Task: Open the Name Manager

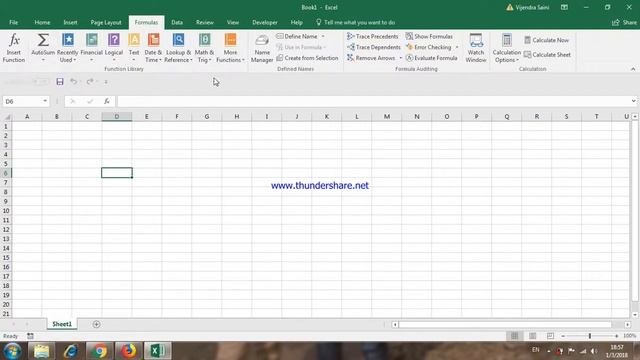Action: tap(262, 48)
